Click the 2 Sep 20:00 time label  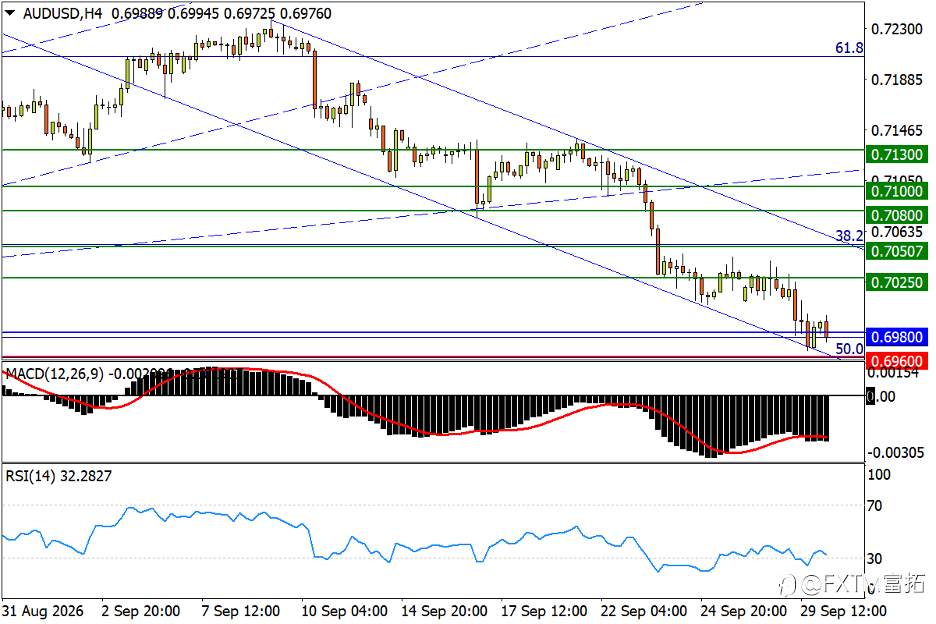point(141,611)
